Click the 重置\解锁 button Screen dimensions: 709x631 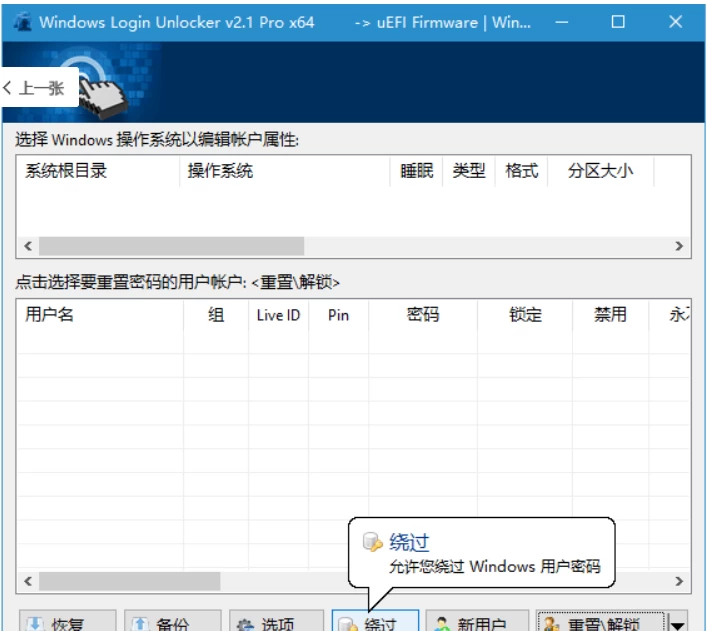click(600, 621)
